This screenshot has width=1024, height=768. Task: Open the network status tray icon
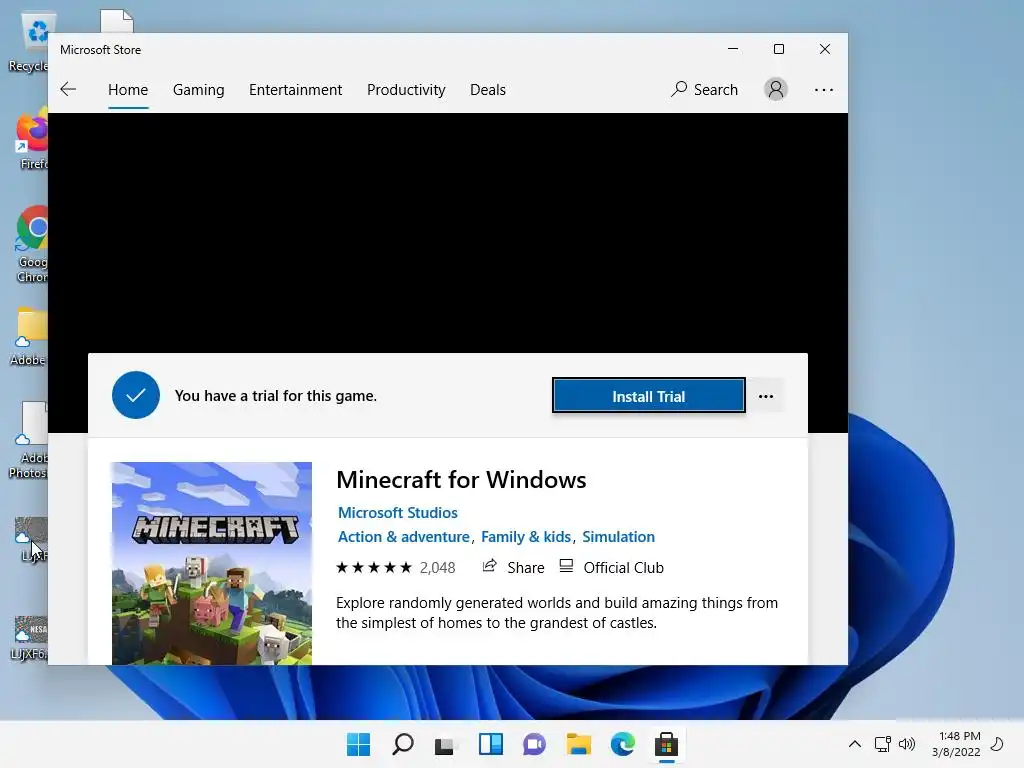pyautogui.click(x=882, y=744)
